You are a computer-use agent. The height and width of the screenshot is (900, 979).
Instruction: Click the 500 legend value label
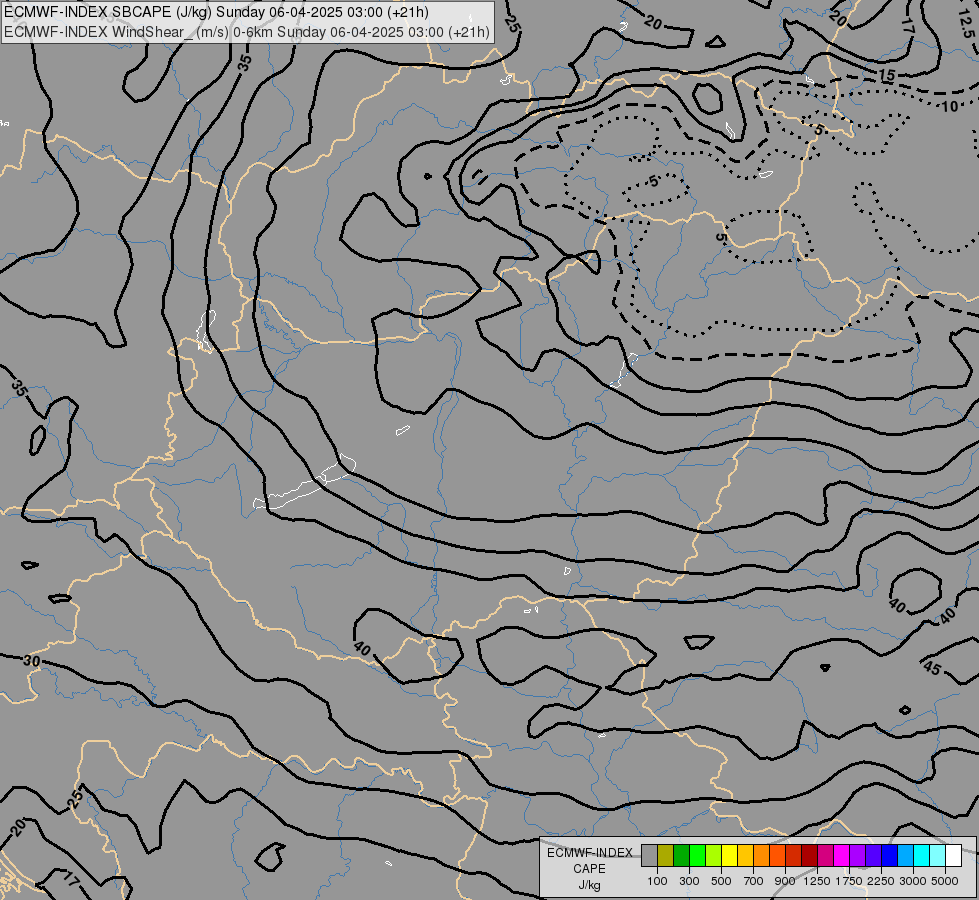[721, 881]
